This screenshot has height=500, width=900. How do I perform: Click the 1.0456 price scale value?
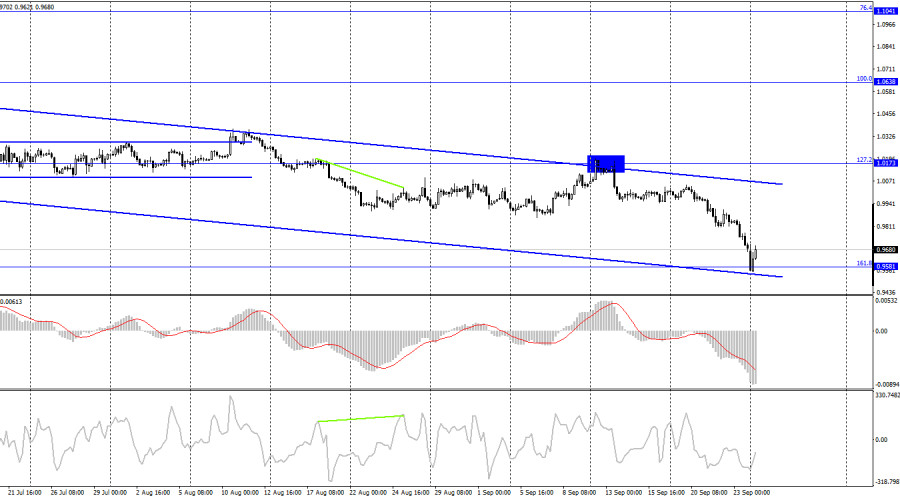[886, 114]
